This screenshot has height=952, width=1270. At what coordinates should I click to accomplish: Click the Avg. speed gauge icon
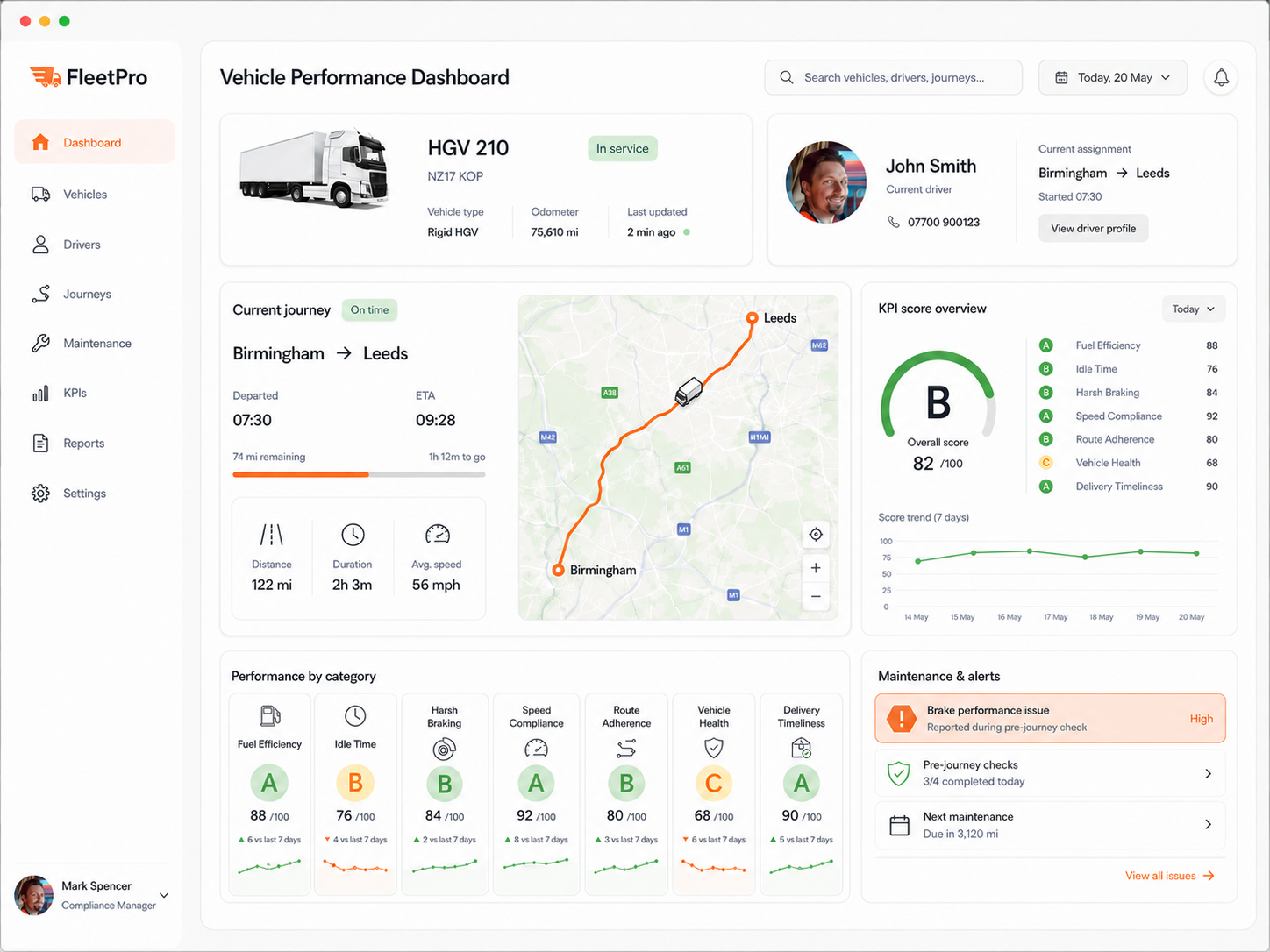pos(437,534)
